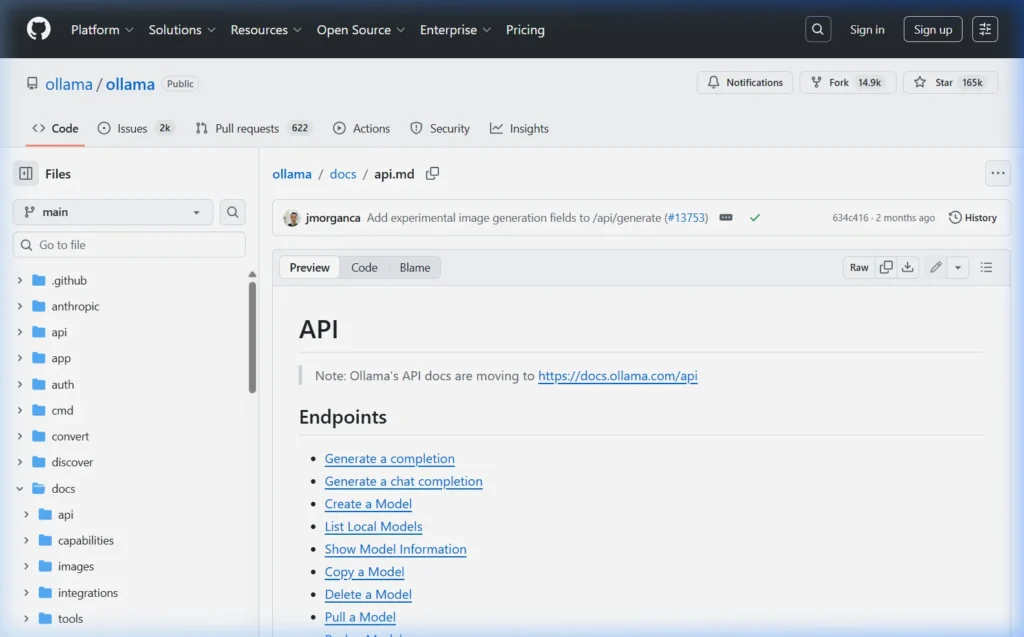Open the edit options dropdown arrow
Image resolution: width=1024 pixels, height=637 pixels.
coord(957,267)
